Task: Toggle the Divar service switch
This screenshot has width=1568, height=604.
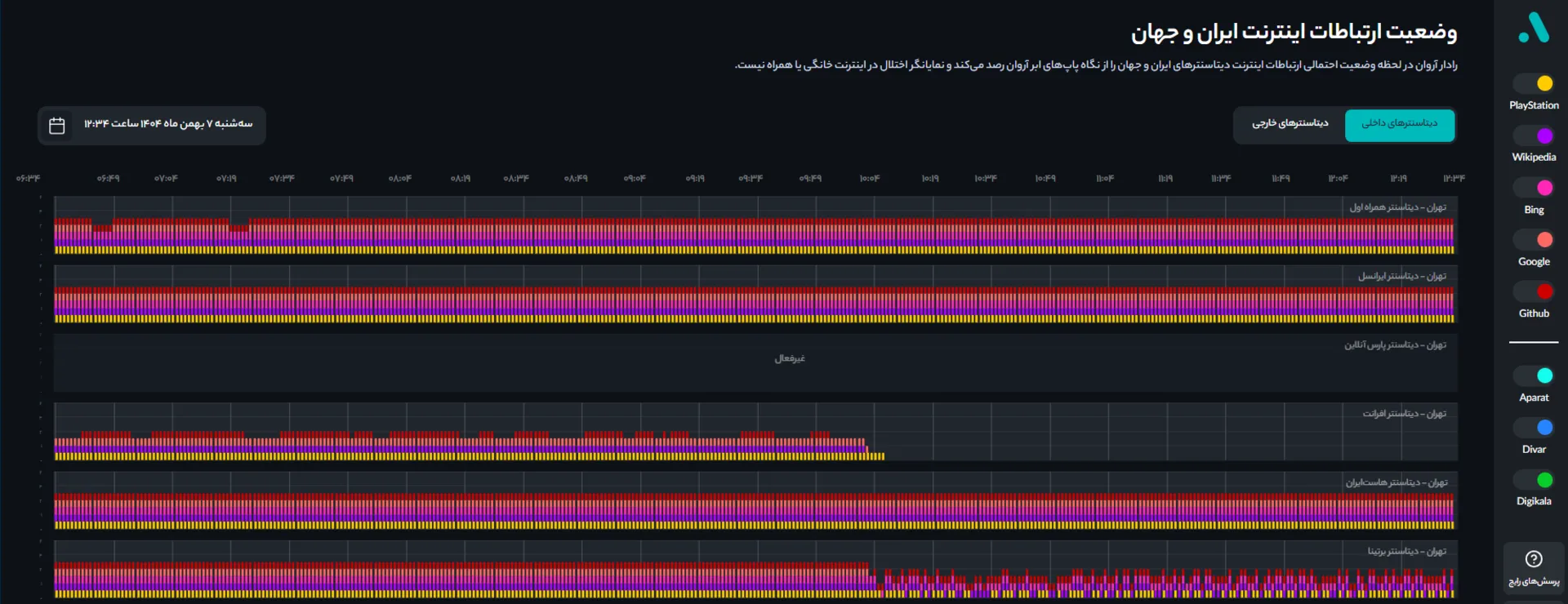Action: (x=1534, y=428)
